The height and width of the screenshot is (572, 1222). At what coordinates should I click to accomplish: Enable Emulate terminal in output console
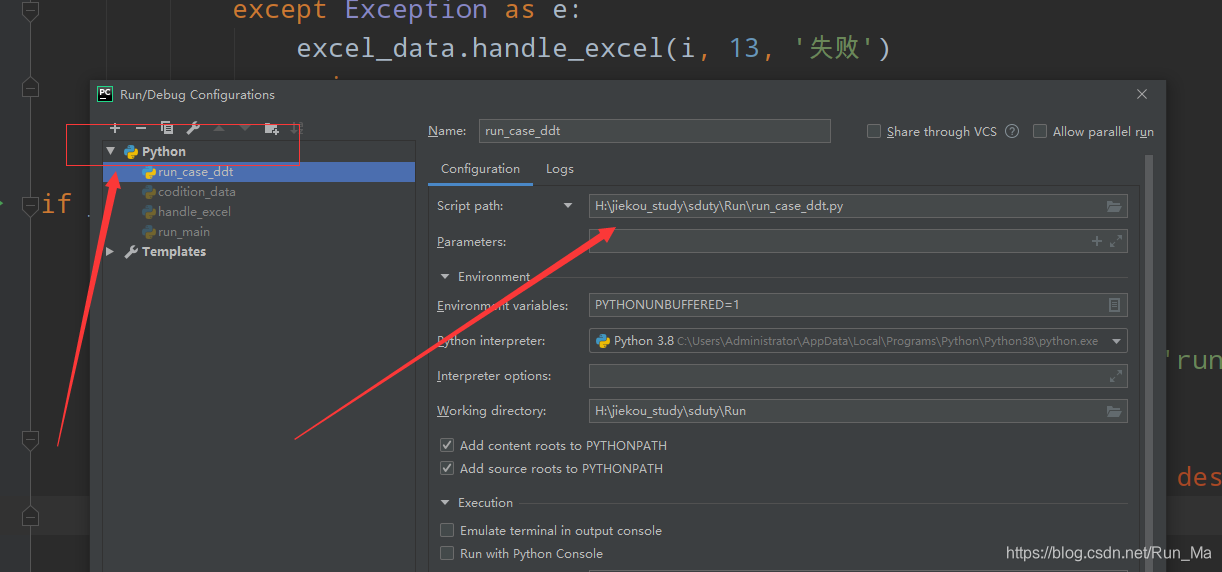click(x=447, y=530)
